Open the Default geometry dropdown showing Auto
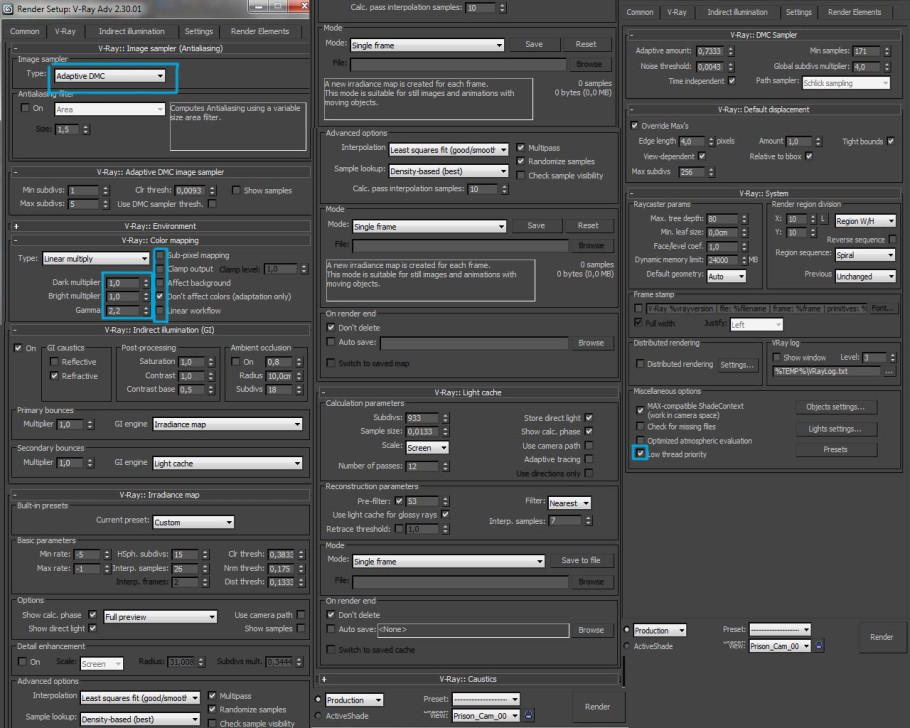The height and width of the screenshot is (728, 910). pyautogui.click(x=726, y=277)
